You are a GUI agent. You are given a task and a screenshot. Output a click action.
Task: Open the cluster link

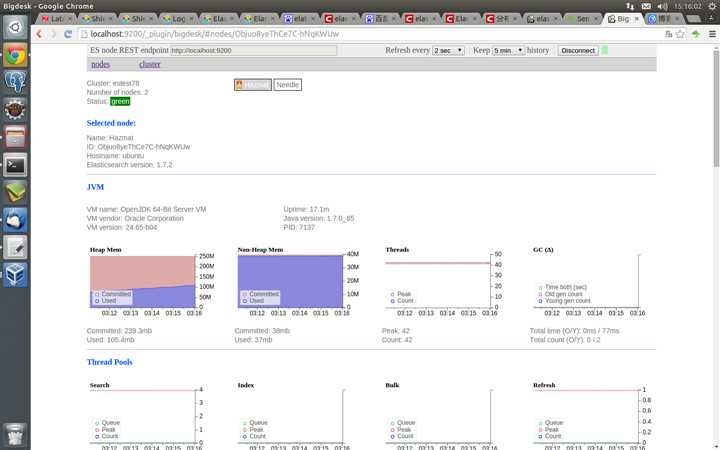click(150, 64)
